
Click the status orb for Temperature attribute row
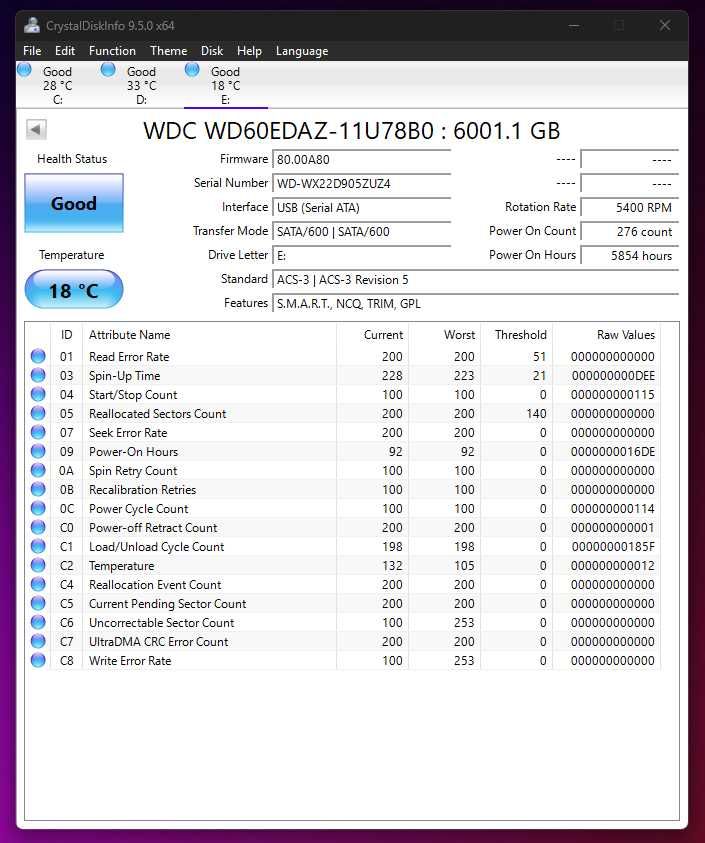[38, 565]
